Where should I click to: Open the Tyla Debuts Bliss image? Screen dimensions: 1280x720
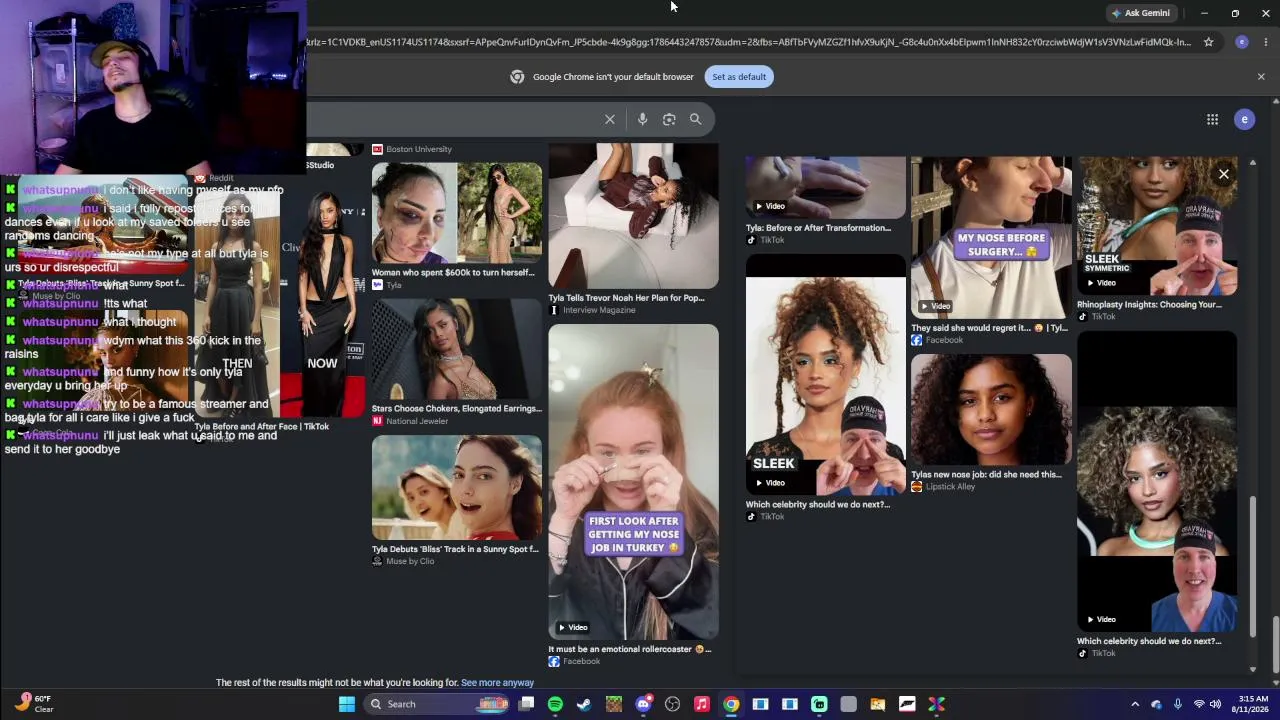coord(457,488)
